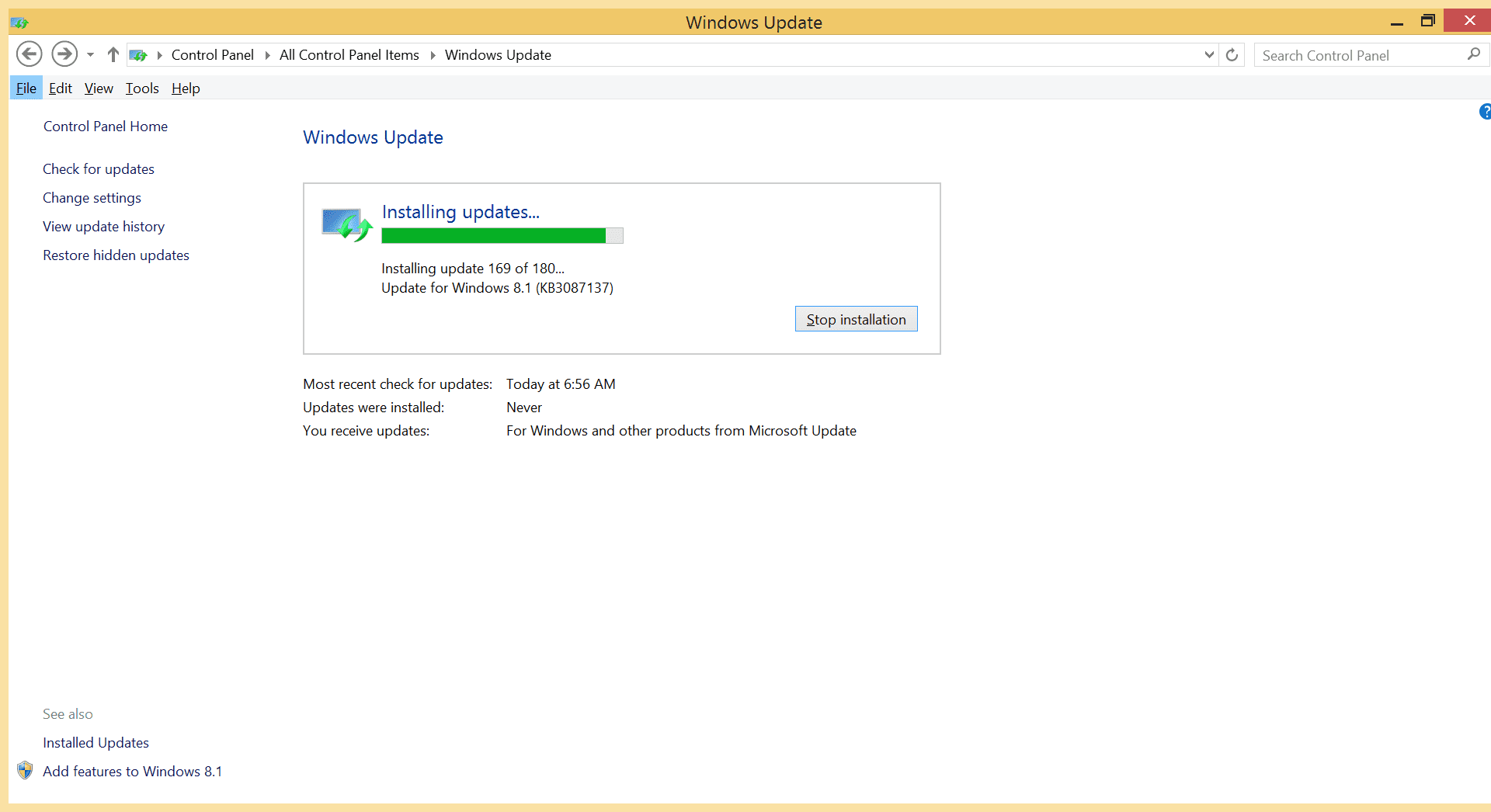1491x812 pixels.
Task: Open Add features to Windows 8.1
Action: [132, 772]
